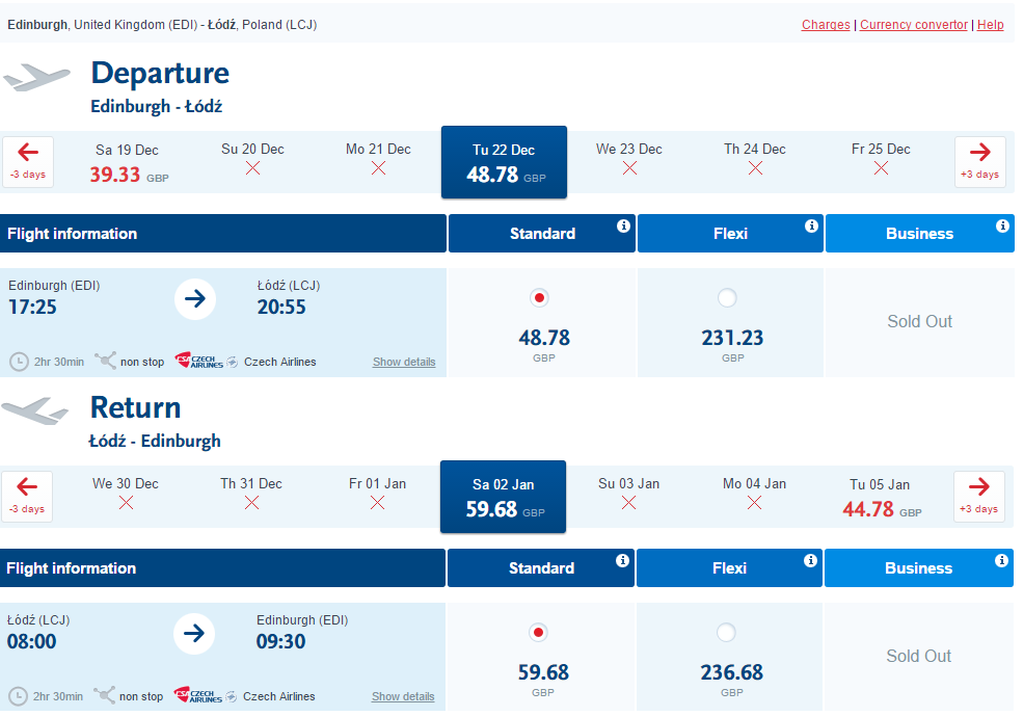Advance return dates by +3 days
The width and height of the screenshot is (1024, 717).
(x=979, y=496)
